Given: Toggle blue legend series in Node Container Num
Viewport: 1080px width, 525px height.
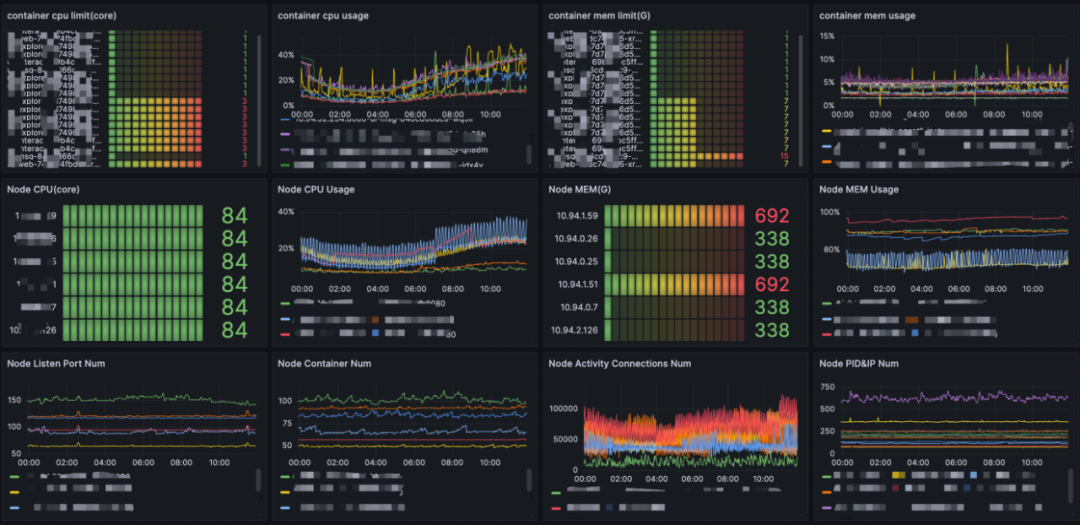Looking at the screenshot, I should tap(285, 508).
